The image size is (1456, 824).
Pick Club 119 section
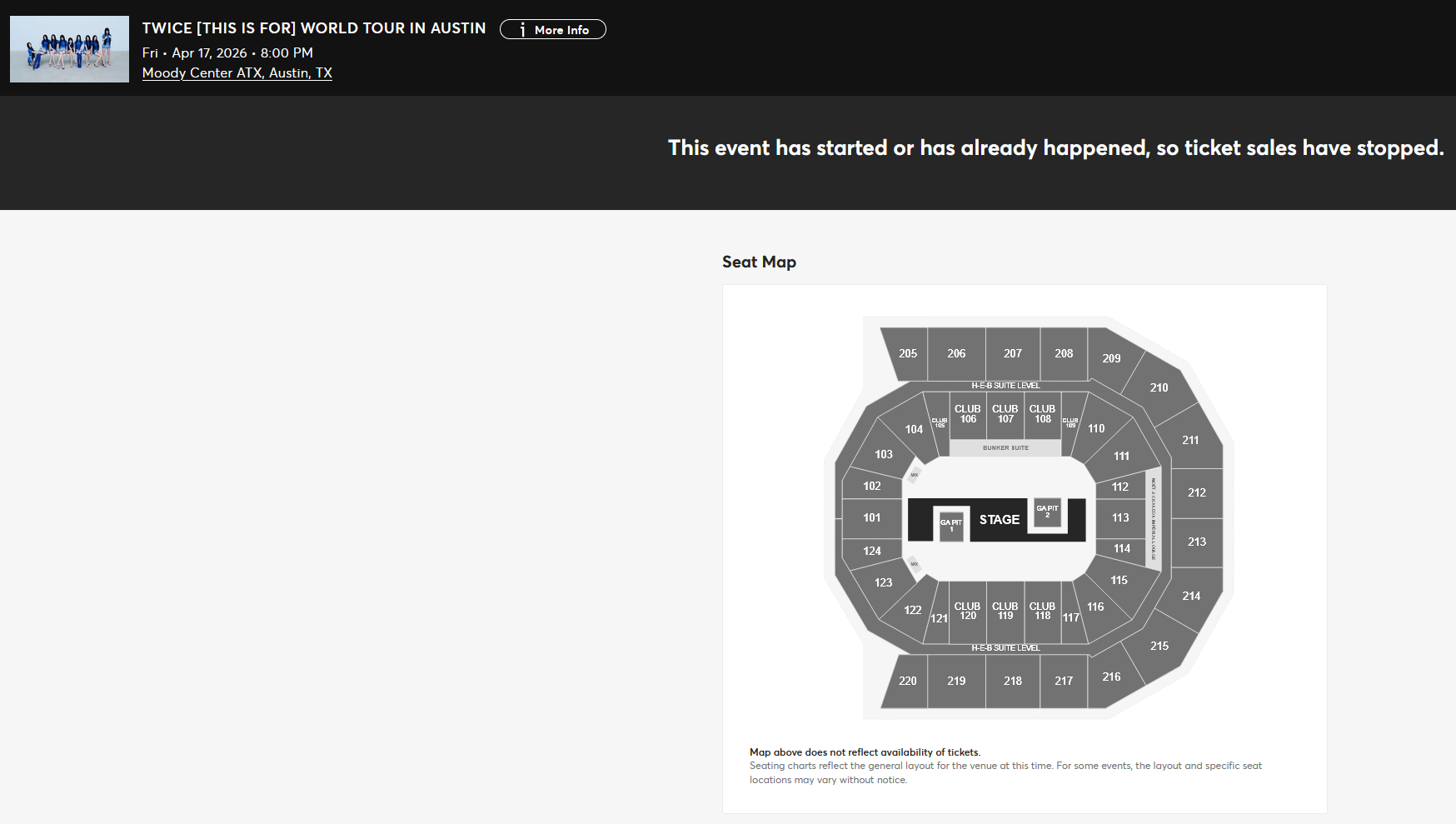(1005, 612)
